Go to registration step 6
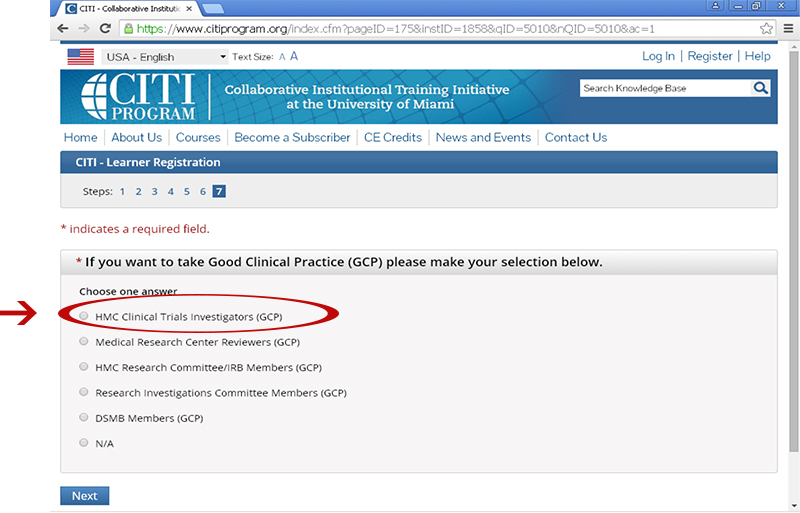The width and height of the screenshot is (800, 513). click(x=203, y=191)
